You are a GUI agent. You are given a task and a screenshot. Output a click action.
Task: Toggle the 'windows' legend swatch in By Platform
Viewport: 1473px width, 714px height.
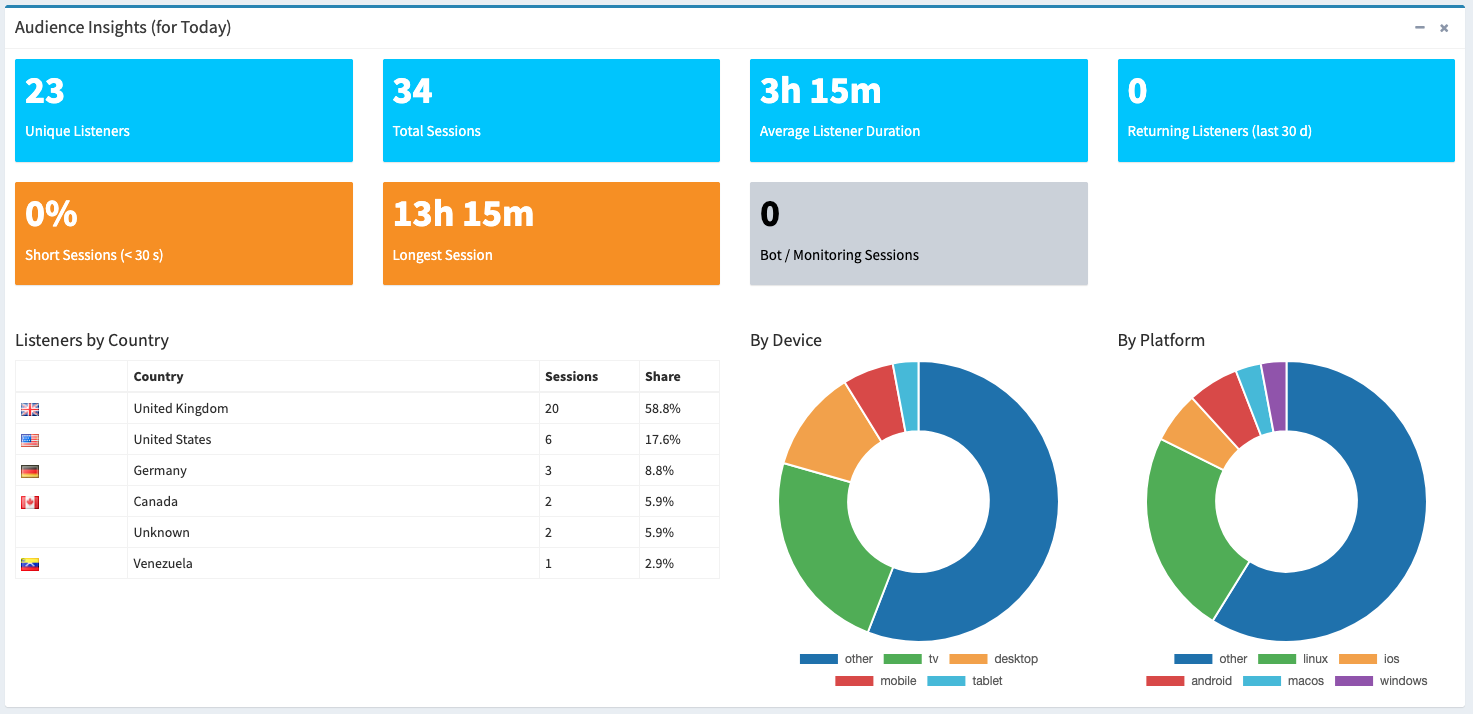click(1354, 681)
